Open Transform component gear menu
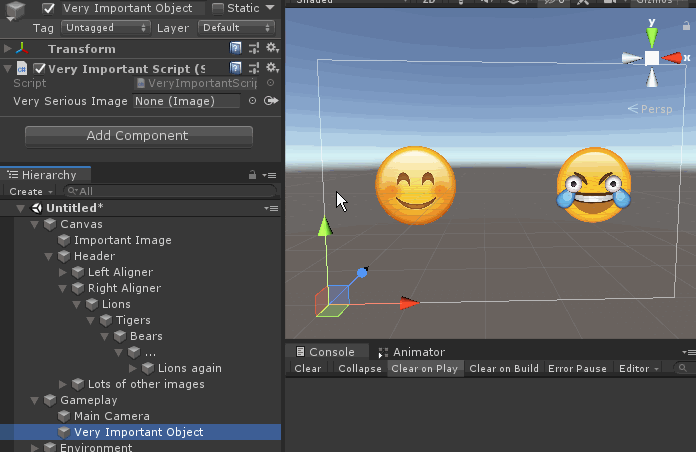696x452 pixels. [272, 48]
